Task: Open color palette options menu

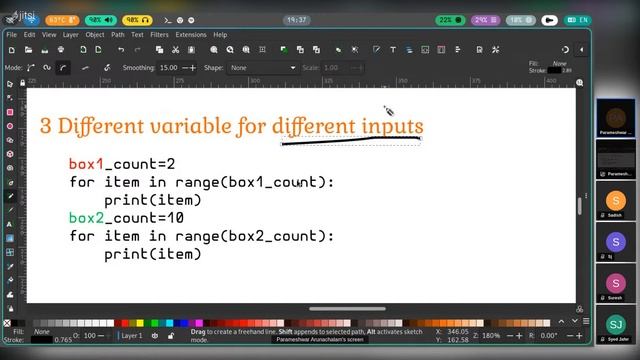Action: tap(586, 321)
